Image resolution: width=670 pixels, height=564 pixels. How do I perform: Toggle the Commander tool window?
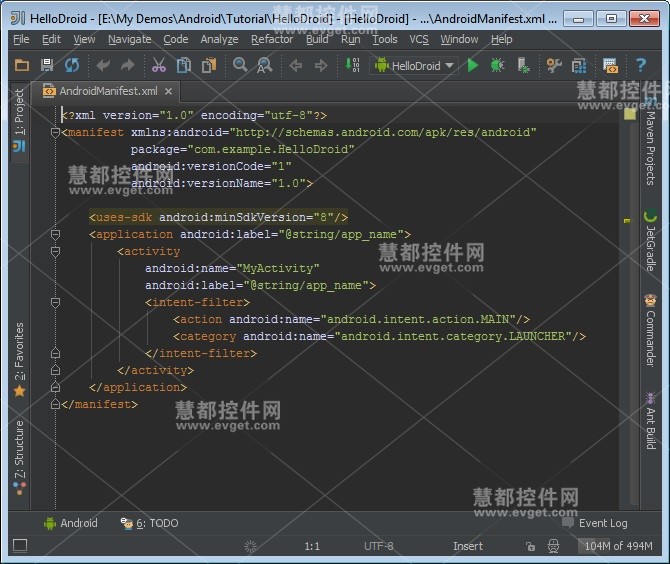pyautogui.click(x=650, y=330)
